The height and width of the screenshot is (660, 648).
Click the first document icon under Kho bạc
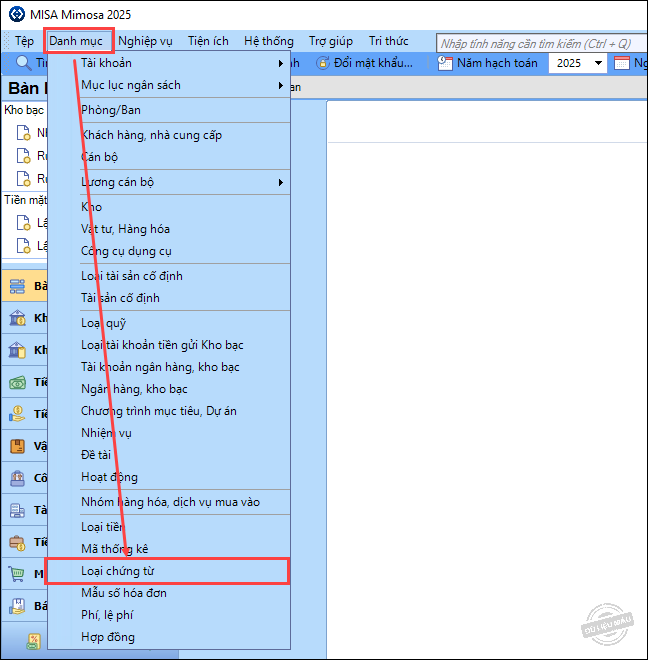pyautogui.click(x=23, y=133)
